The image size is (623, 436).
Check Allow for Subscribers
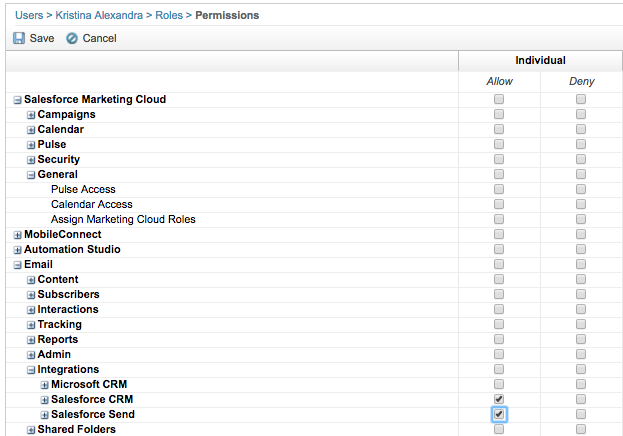click(x=499, y=294)
